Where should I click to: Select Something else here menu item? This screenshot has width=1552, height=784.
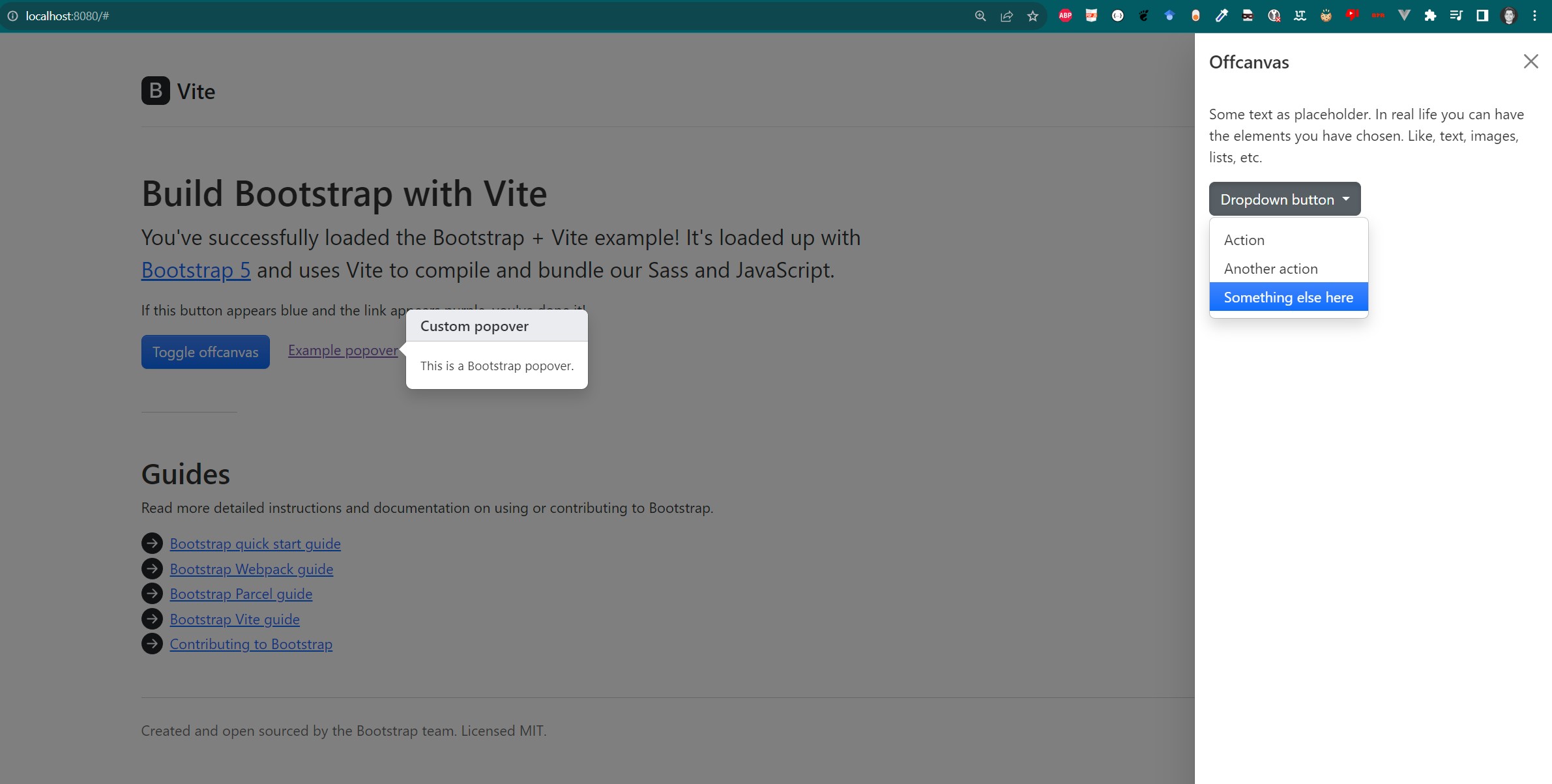pyautogui.click(x=1288, y=297)
